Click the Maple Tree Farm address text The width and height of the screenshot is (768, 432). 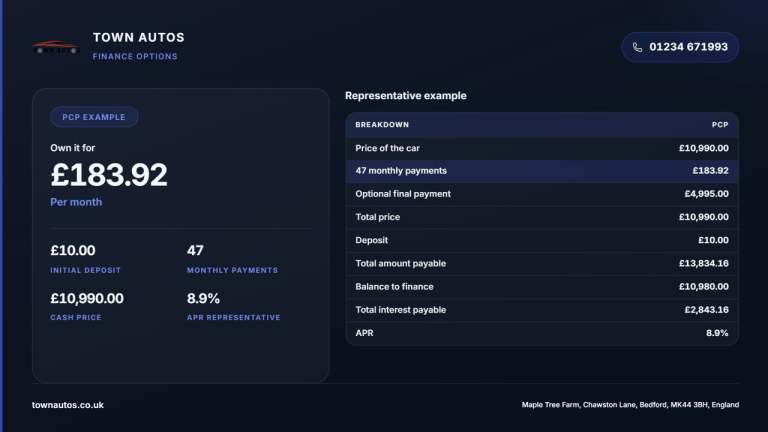pyautogui.click(x=630, y=405)
